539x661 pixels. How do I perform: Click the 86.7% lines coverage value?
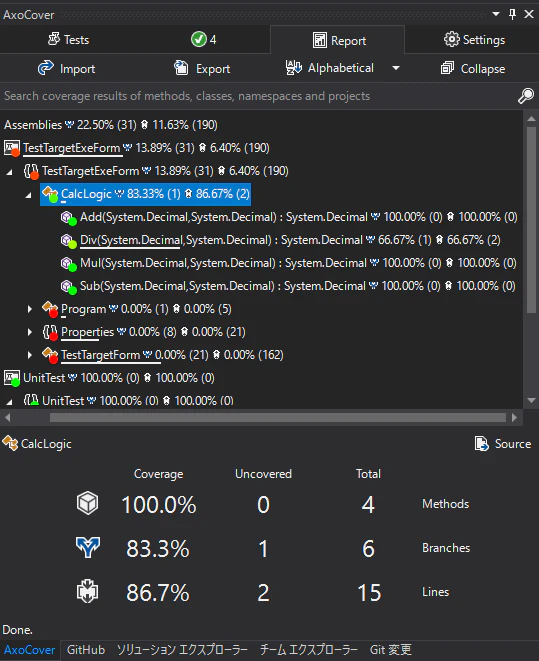click(x=158, y=592)
